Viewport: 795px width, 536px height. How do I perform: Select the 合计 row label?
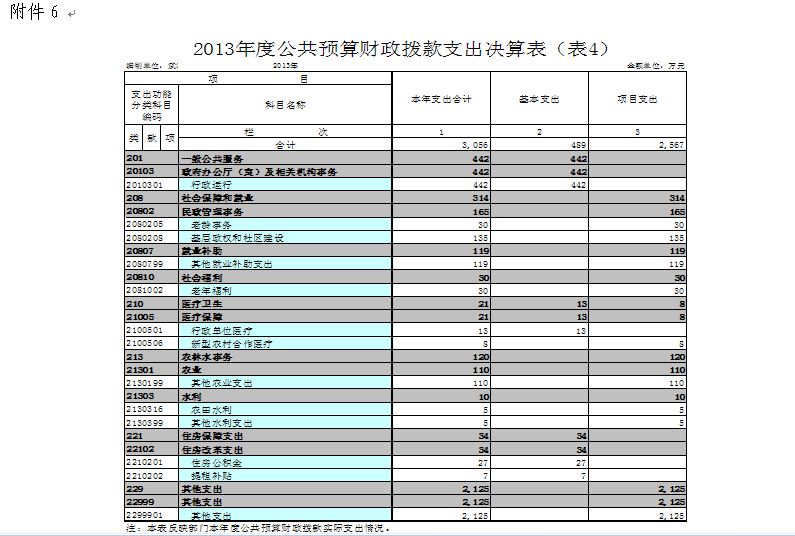(x=285, y=145)
